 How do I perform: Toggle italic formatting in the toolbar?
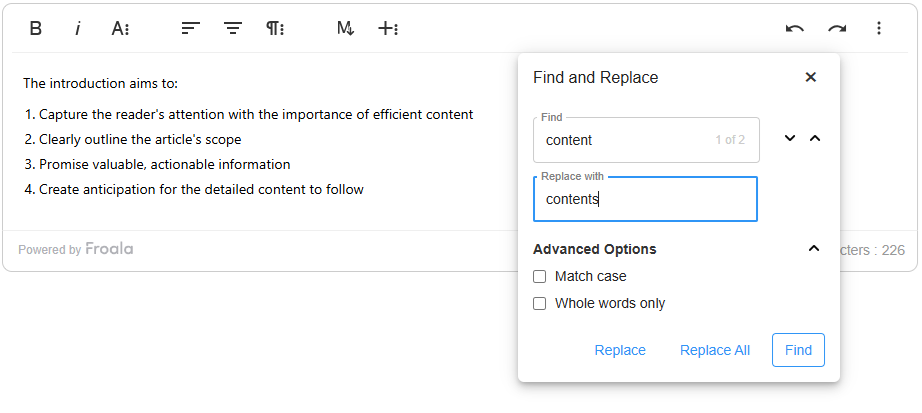pyautogui.click(x=77, y=28)
